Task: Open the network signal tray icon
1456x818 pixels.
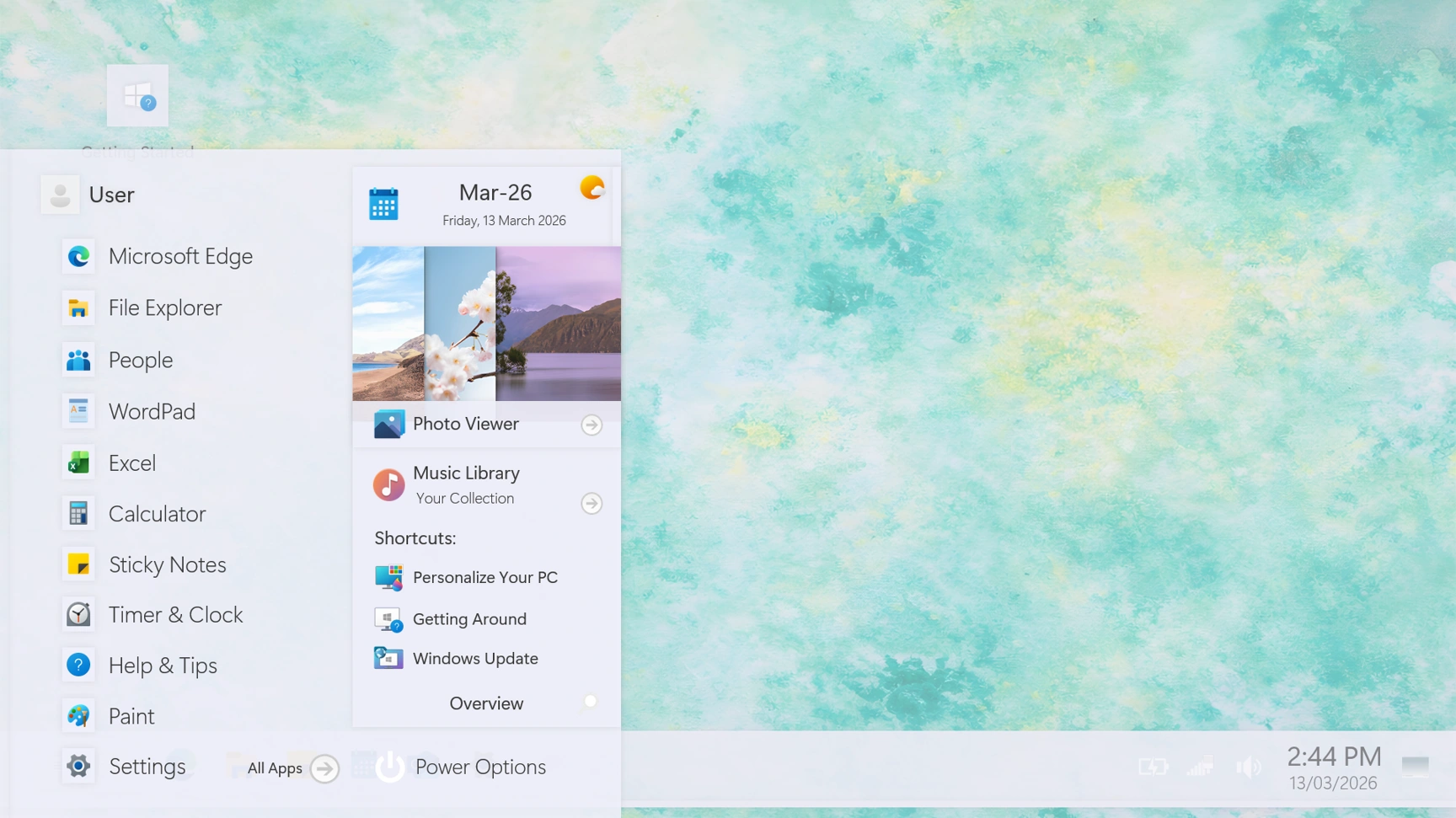Action: 1200,767
